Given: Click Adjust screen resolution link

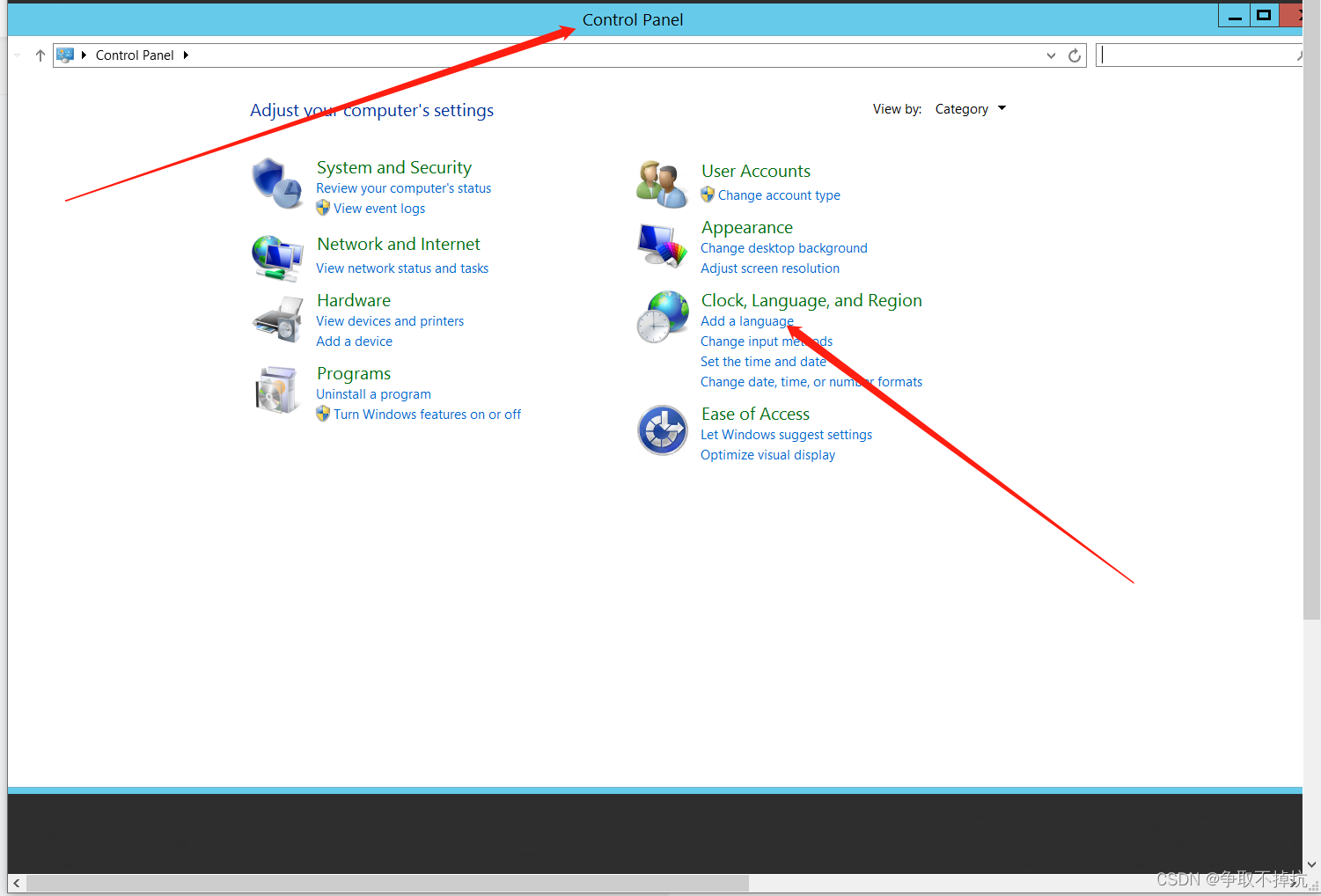Looking at the screenshot, I should tap(770, 268).
